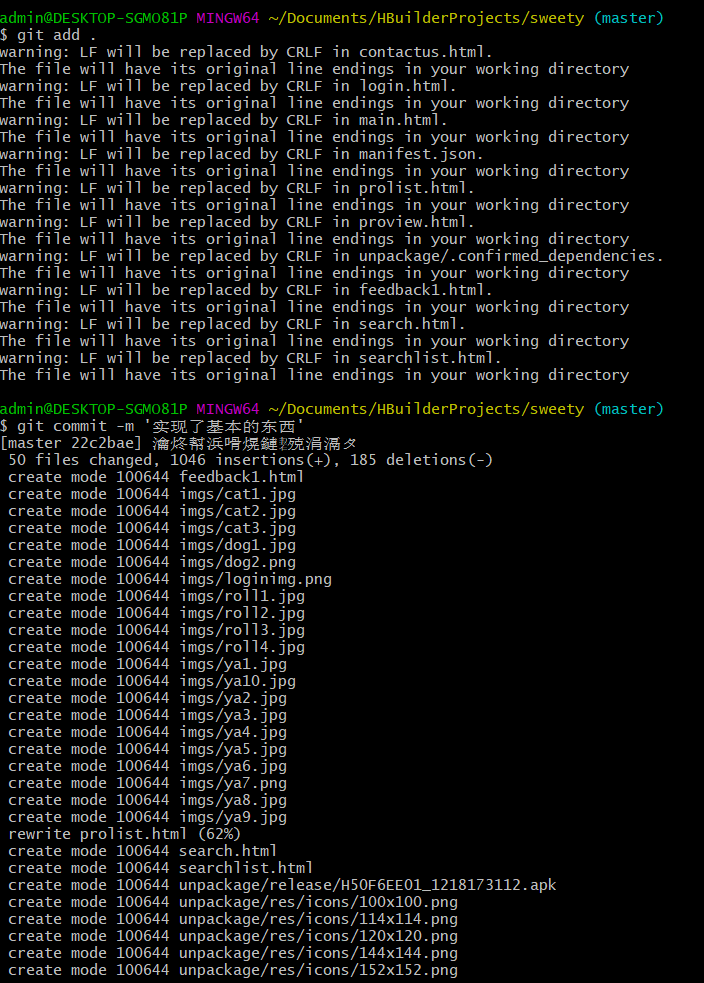Click the line for imgs/cat2.jpg
704x983 pixels.
point(152,511)
